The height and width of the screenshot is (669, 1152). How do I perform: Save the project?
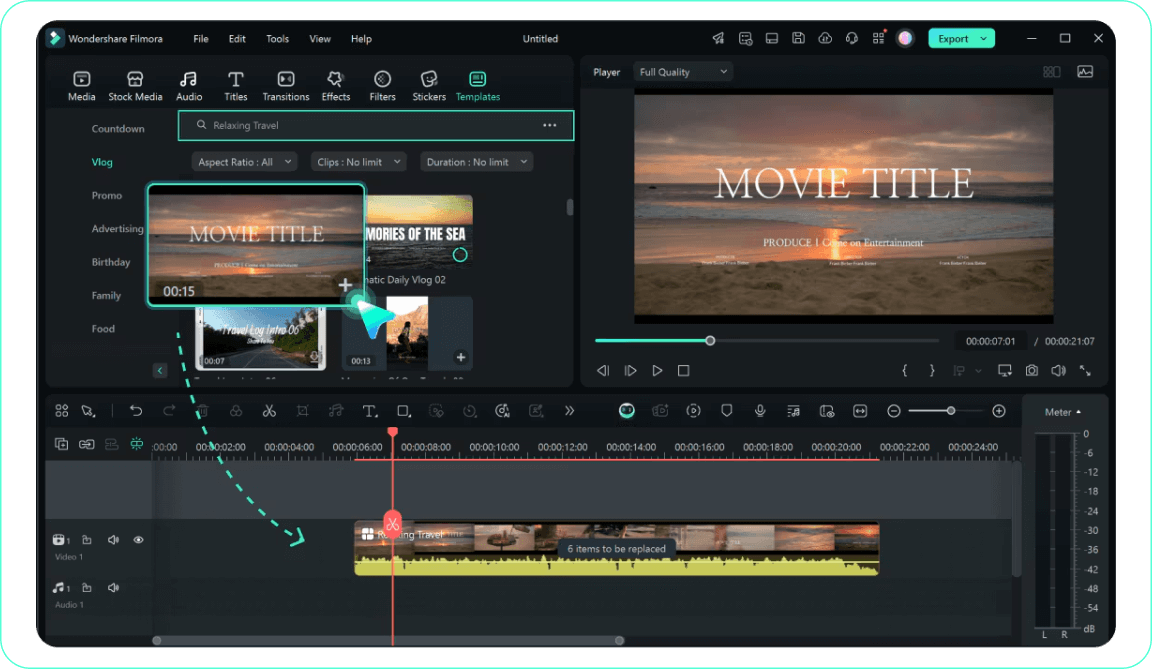(x=798, y=39)
